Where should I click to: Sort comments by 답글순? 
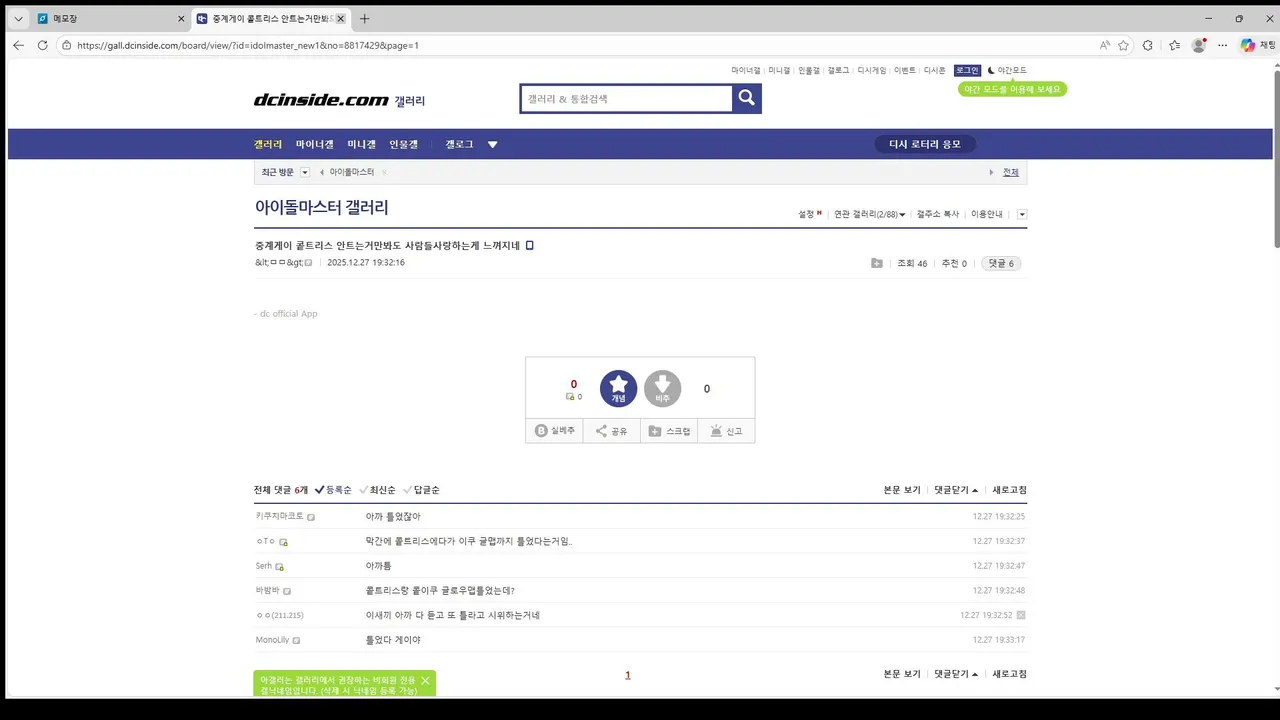(421, 490)
